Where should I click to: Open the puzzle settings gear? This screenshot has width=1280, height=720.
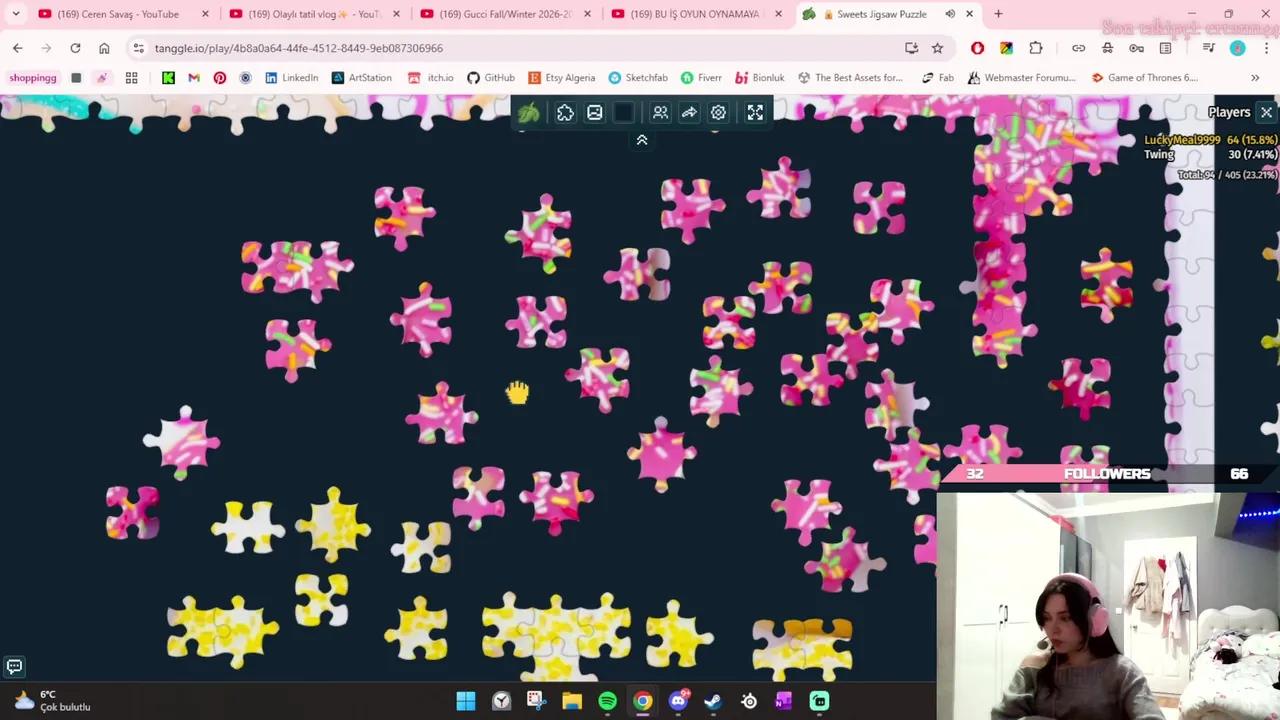point(718,113)
